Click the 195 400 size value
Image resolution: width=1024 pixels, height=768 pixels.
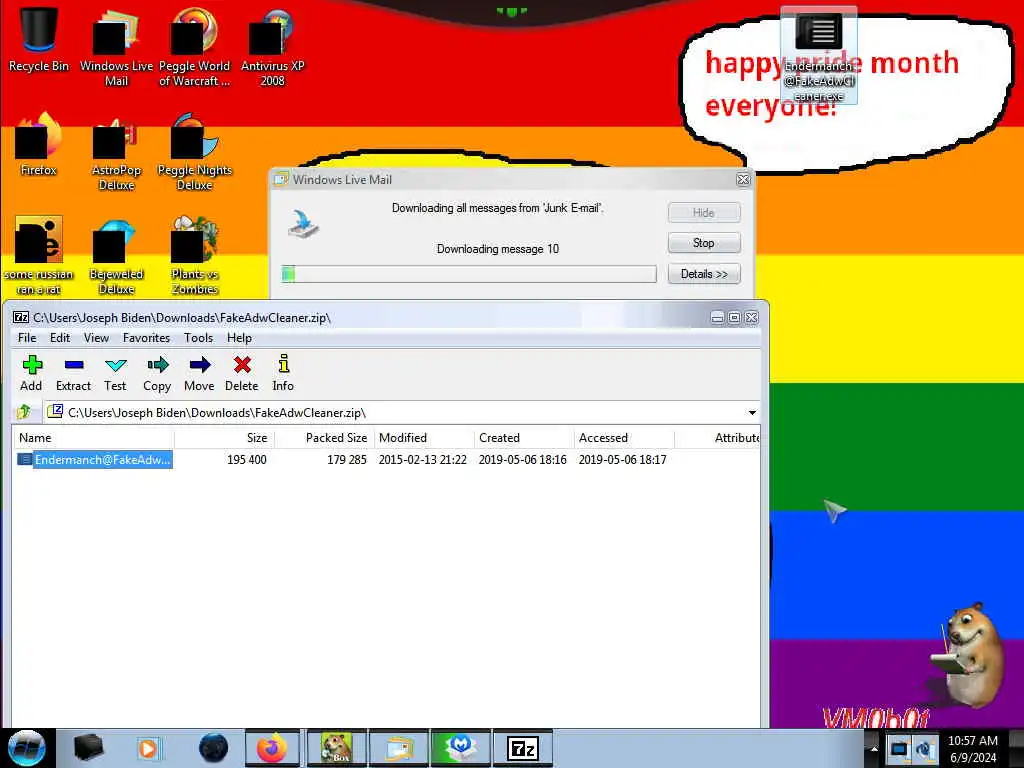pos(246,460)
